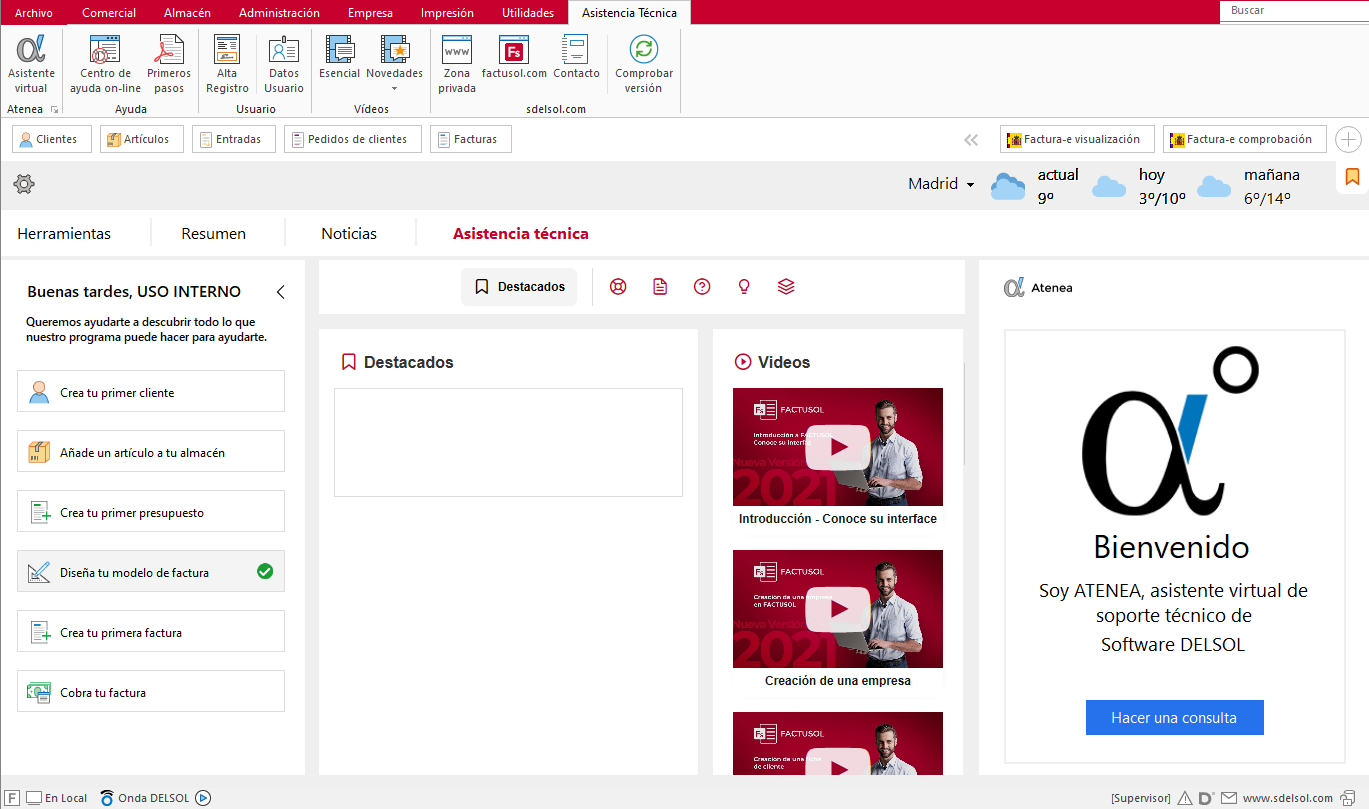Screen dimensions: 1369x809
Task: Click the Videos panel scrollbar
Action: (963, 414)
